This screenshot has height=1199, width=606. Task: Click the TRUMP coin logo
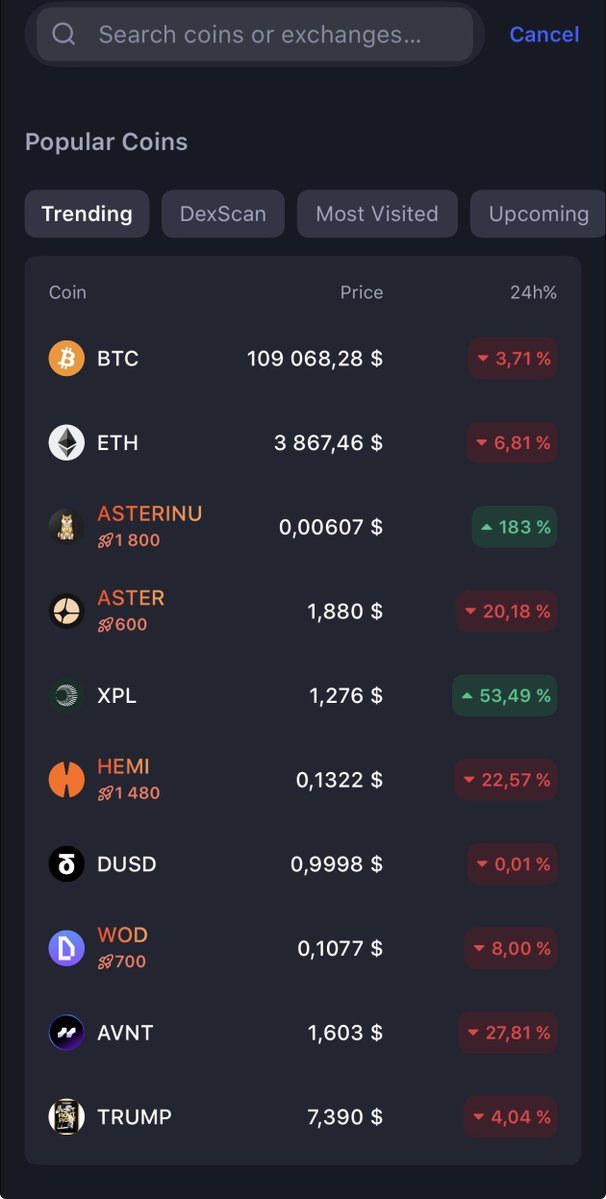67,1116
